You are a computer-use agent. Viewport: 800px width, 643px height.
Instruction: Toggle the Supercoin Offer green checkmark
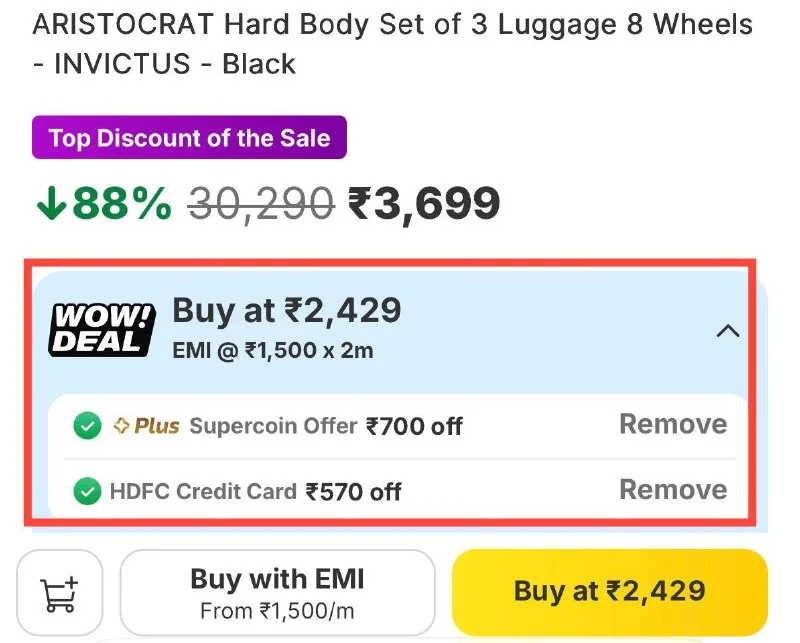tap(87, 425)
